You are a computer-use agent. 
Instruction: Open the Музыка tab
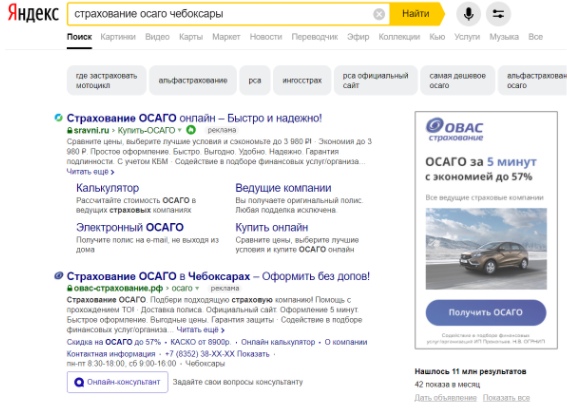504,37
